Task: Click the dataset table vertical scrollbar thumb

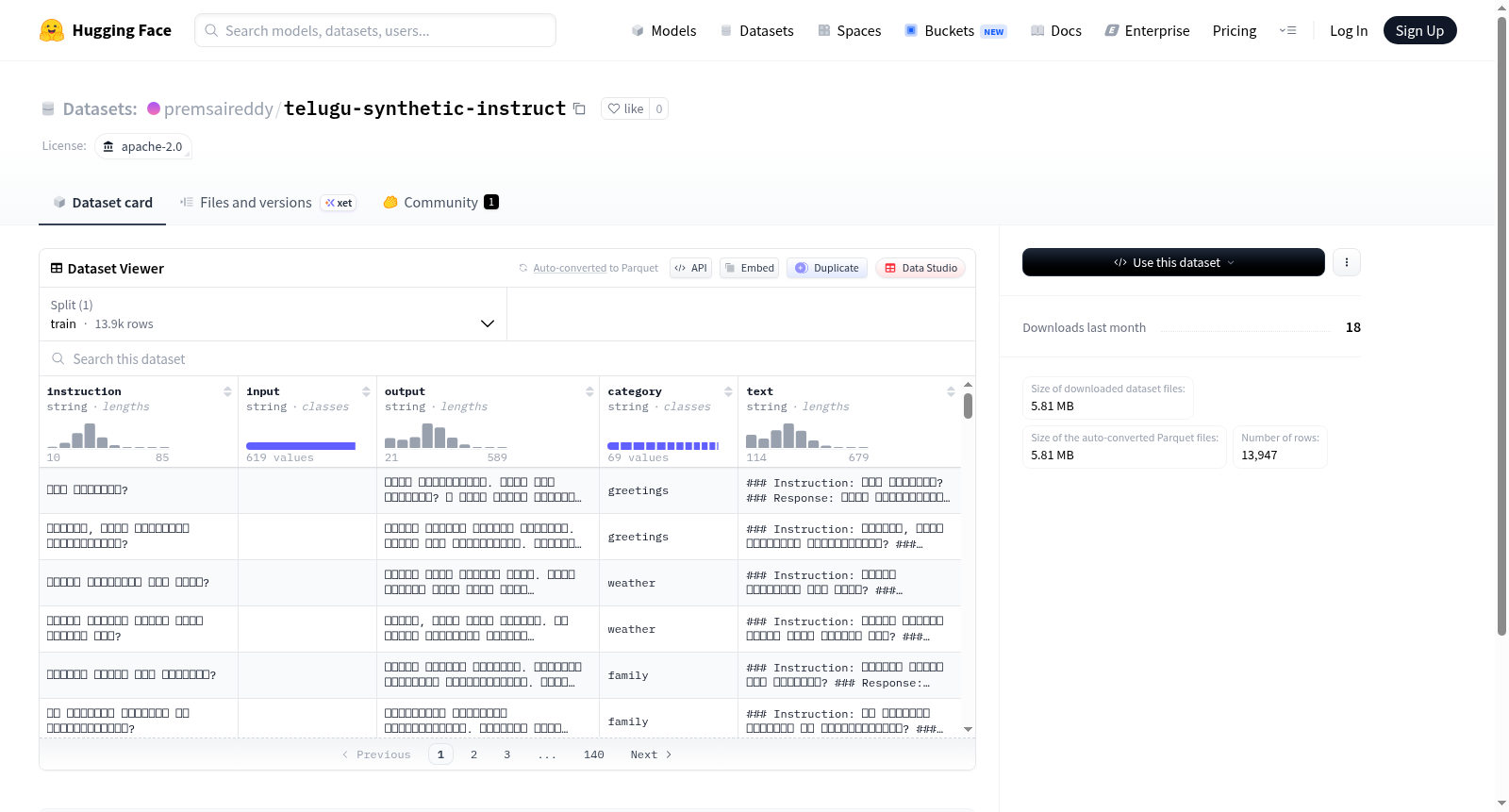Action: (x=968, y=406)
